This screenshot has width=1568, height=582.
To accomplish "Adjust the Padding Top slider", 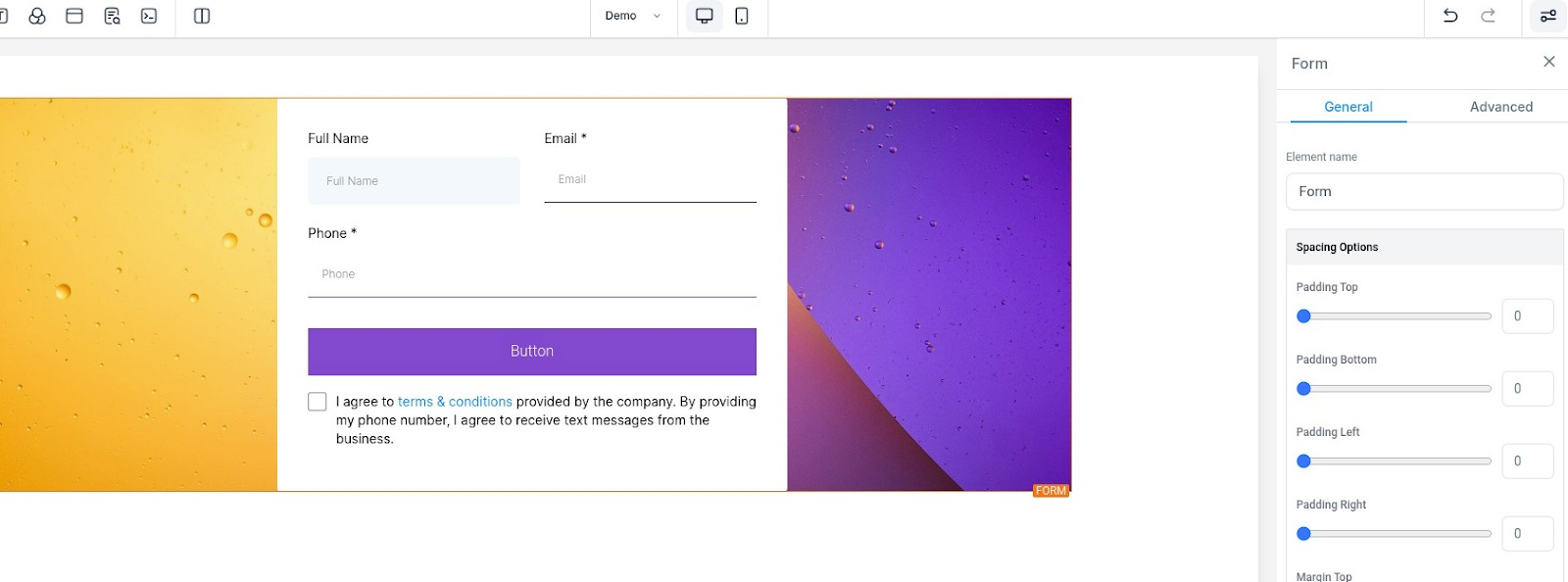I will (1393, 316).
